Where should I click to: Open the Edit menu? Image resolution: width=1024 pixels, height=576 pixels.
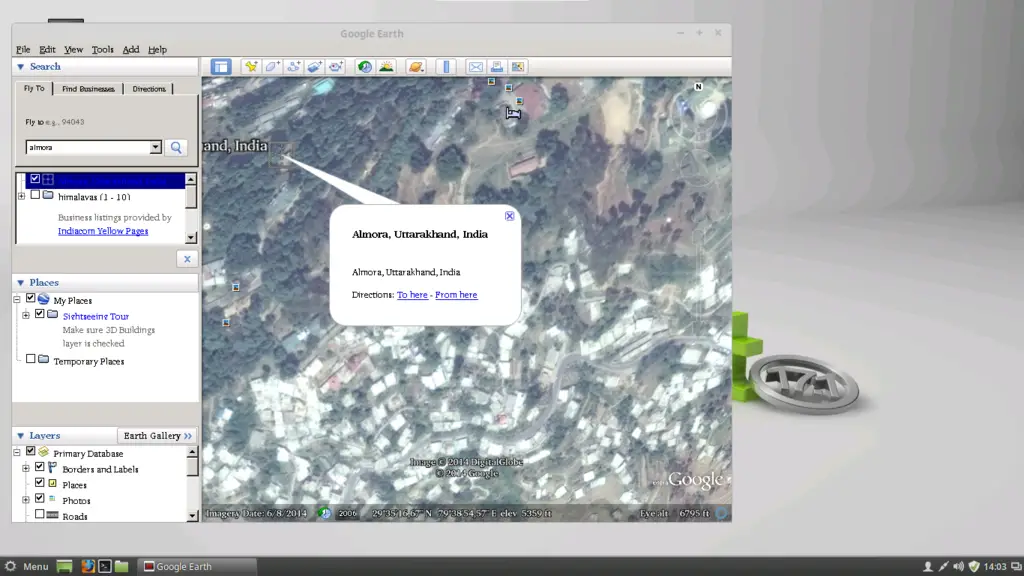point(47,50)
